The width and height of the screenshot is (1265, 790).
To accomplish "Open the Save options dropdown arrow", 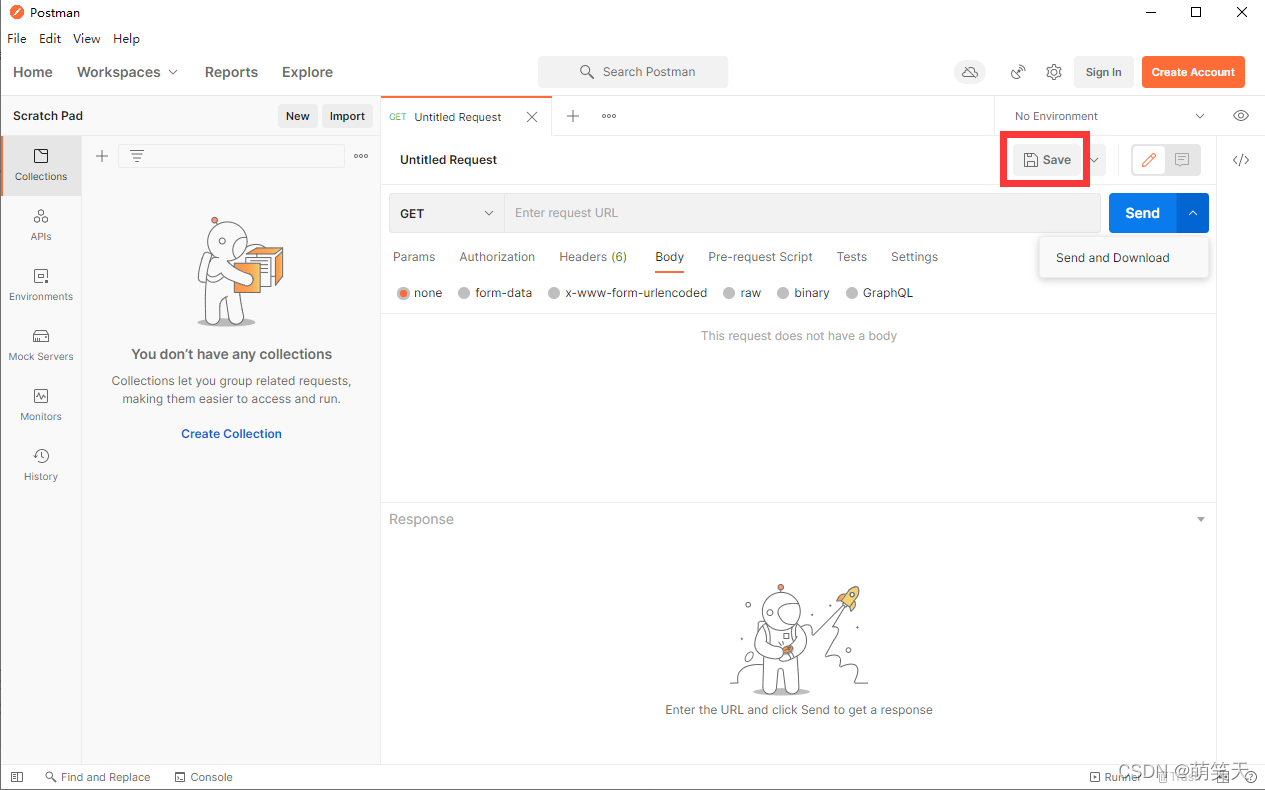I will tap(1095, 160).
